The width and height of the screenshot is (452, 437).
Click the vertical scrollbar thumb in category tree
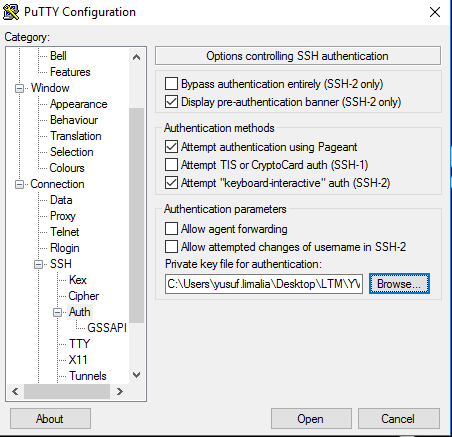click(136, 215)
